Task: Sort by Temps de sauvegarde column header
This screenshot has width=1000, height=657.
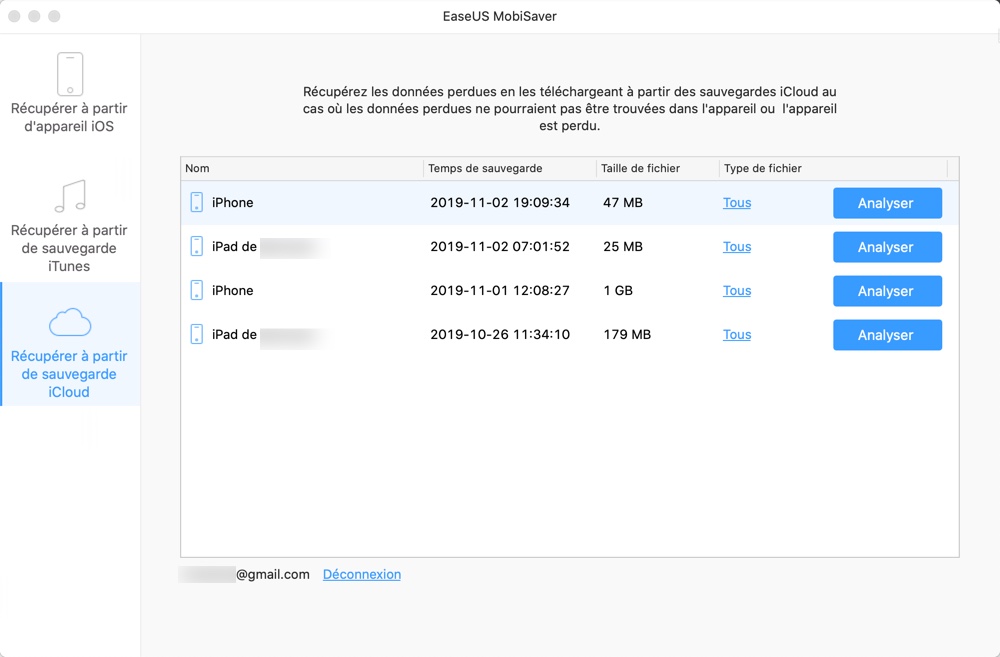Action: coord(485,169)
